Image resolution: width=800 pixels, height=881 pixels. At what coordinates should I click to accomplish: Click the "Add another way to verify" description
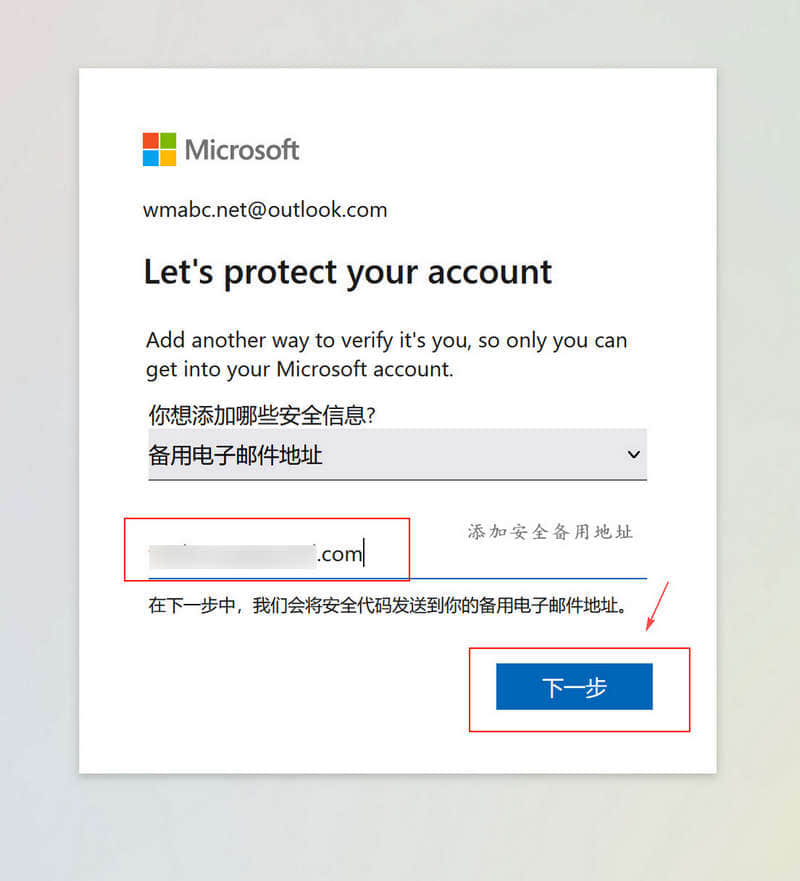tap(387, 355)
